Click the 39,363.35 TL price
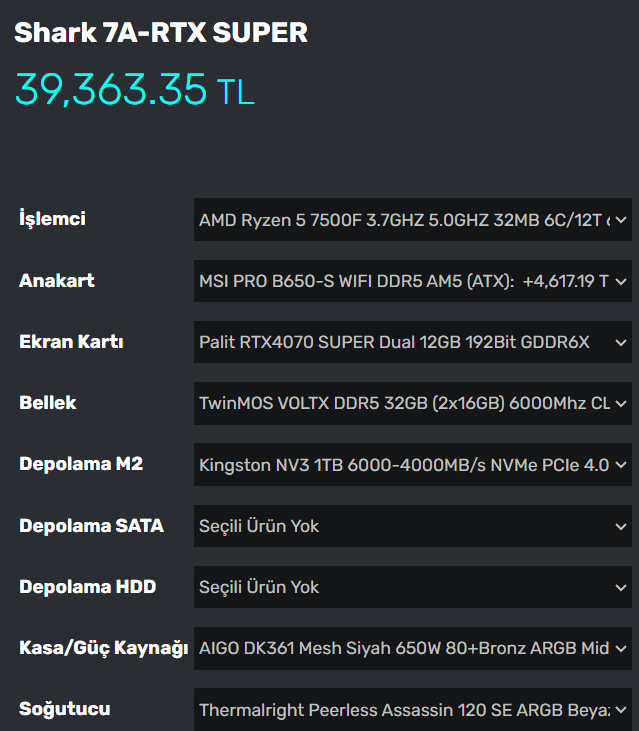Viewport: 639px width, 731px height. (135, 89)
